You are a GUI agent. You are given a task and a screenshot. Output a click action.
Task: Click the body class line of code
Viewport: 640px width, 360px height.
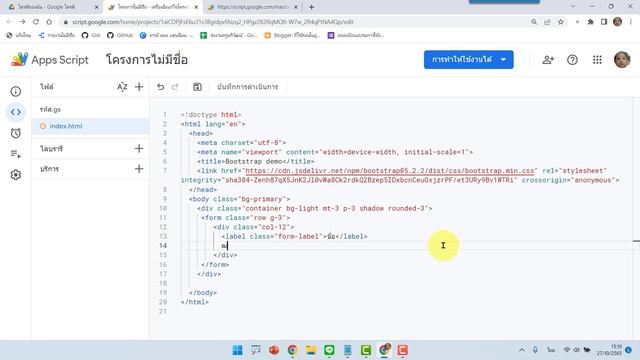[x=239, y=199]
